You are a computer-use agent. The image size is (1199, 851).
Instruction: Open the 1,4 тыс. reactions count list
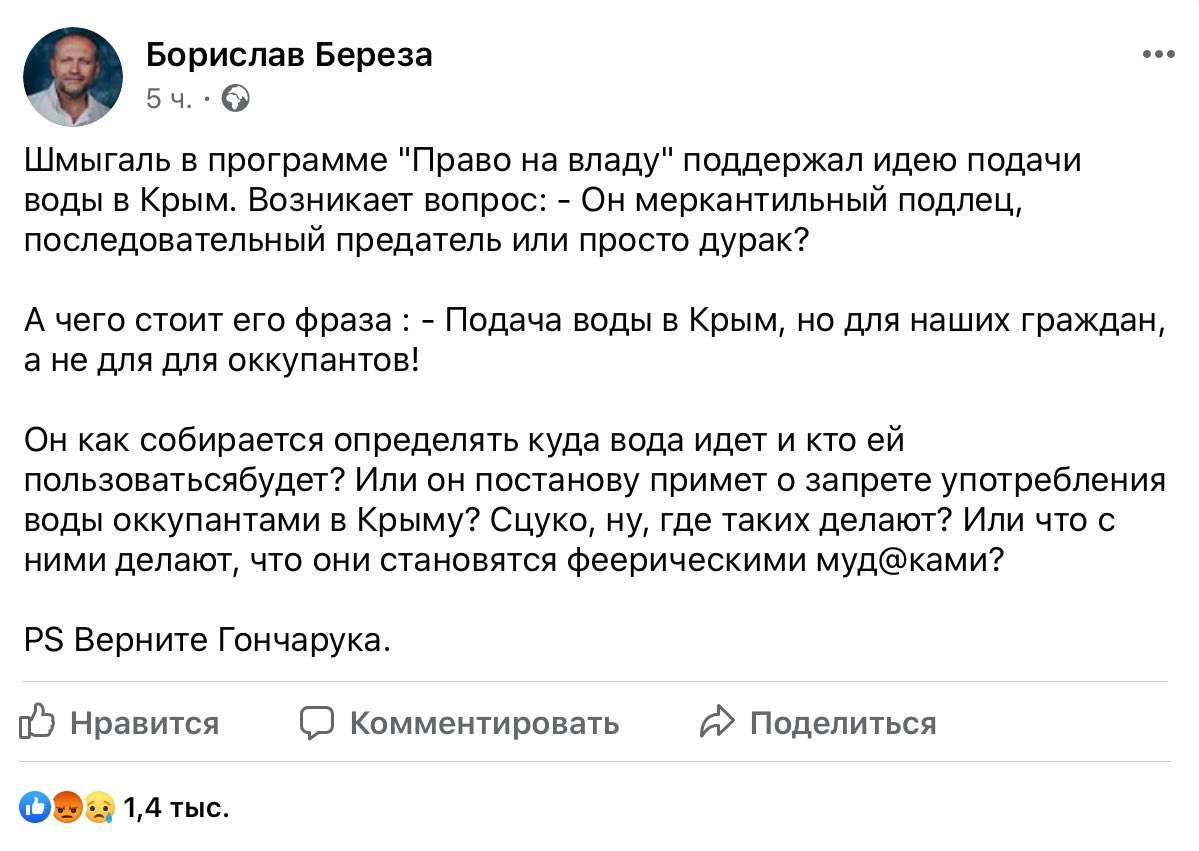176,807
